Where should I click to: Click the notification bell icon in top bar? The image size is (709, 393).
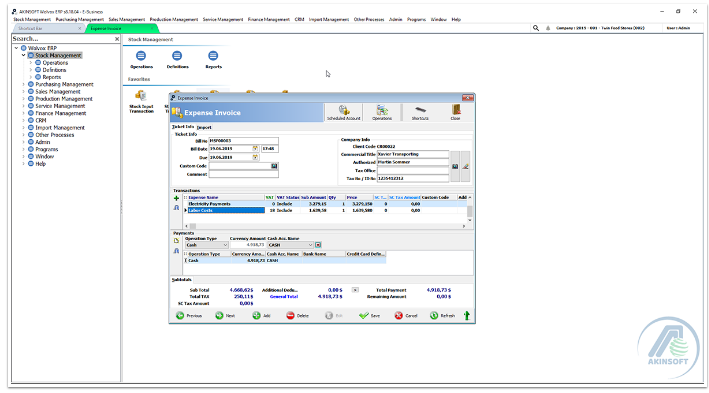(548, 28)
